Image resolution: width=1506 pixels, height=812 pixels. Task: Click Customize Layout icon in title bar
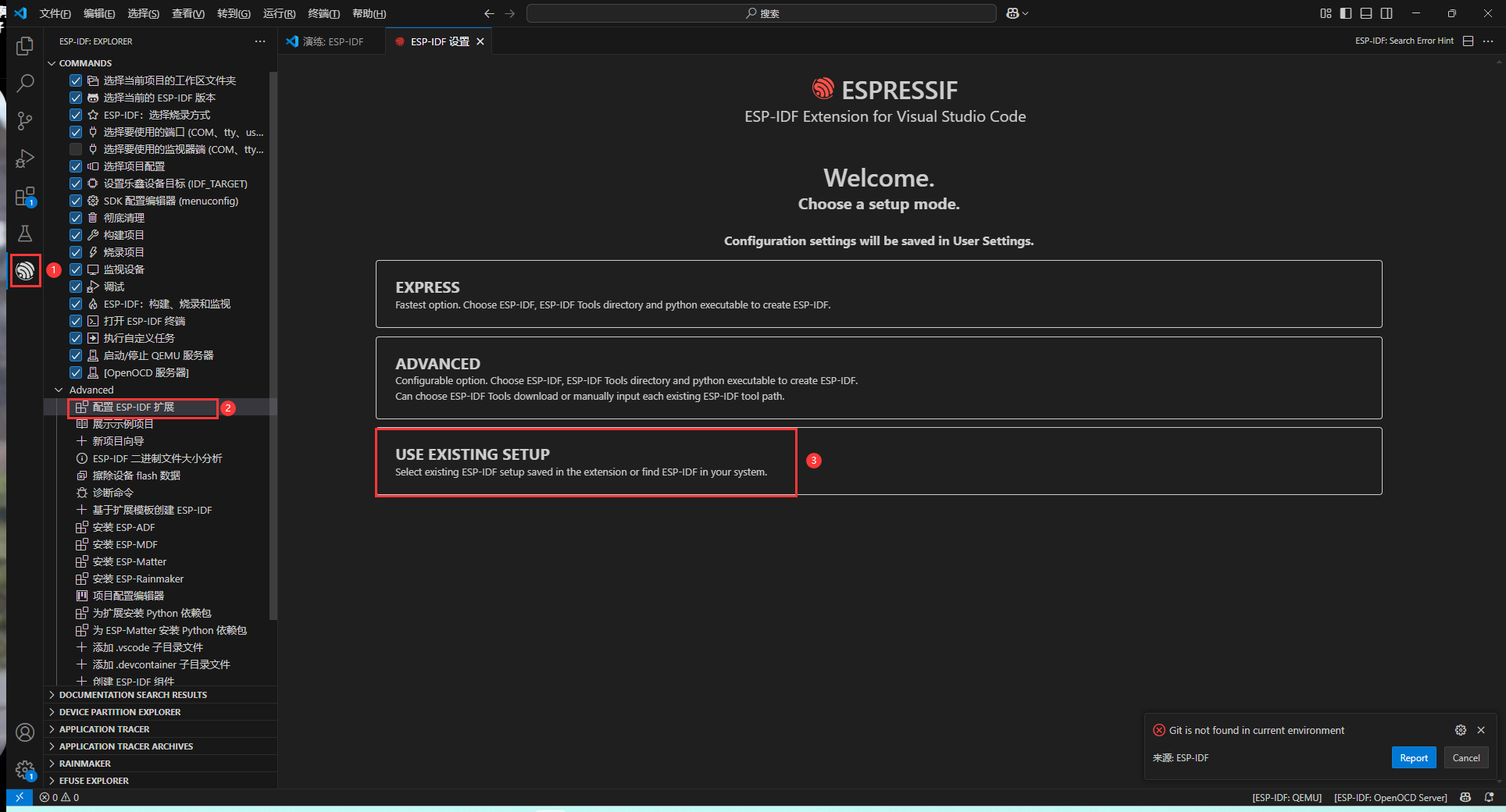pos(1326,13)
